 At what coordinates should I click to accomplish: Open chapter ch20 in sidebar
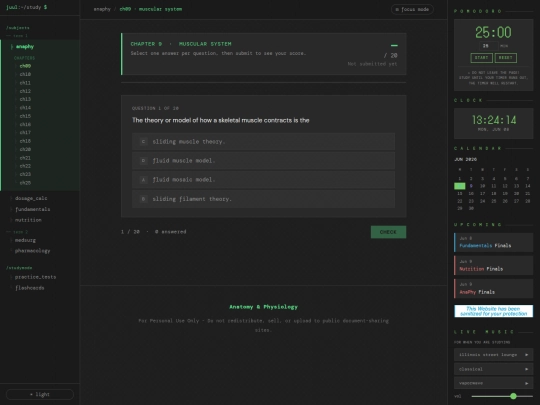(25, 149)
